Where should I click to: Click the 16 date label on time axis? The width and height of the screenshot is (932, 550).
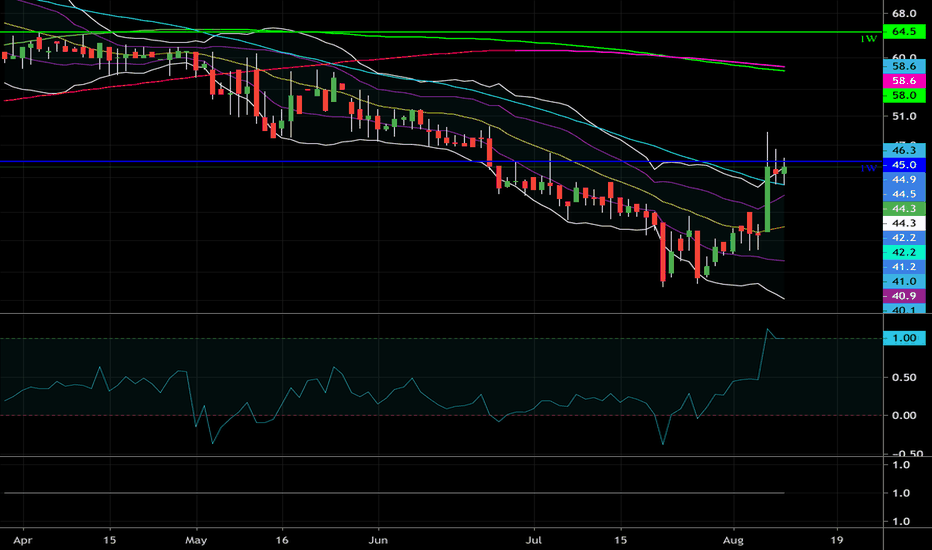pyautogui.click(x=282, y=540)
